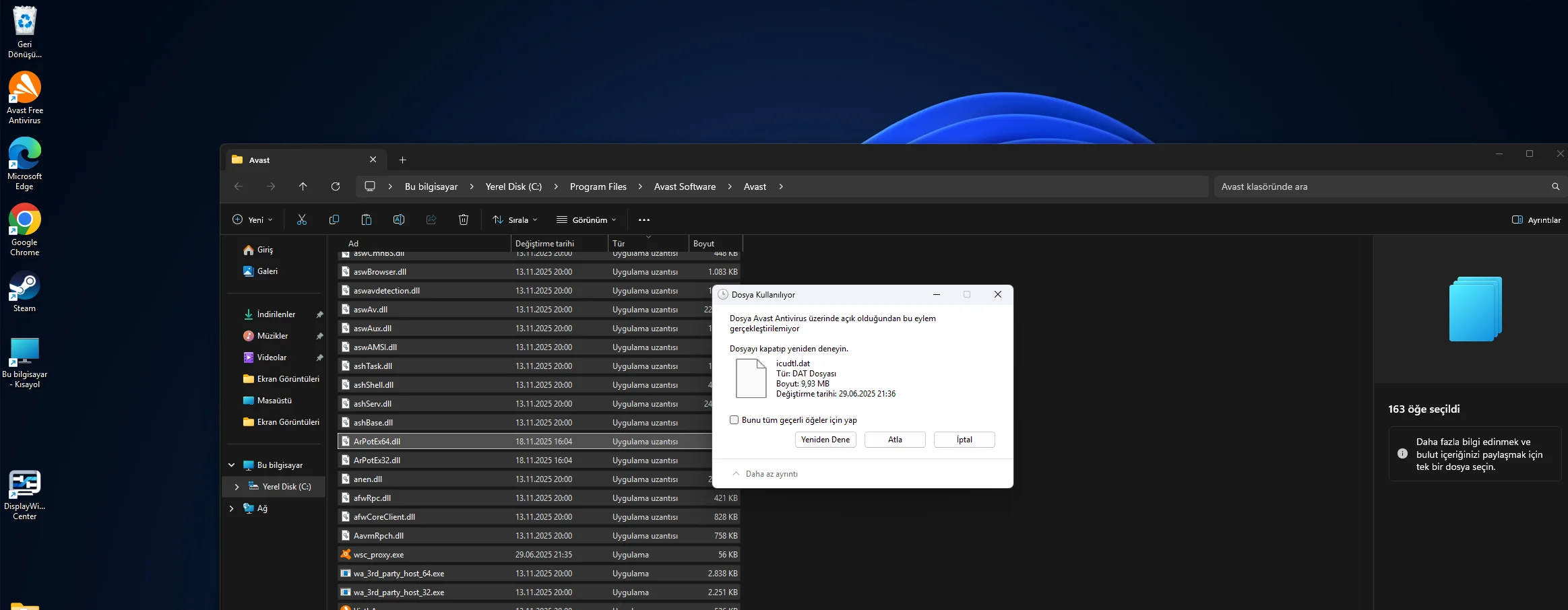Check 'Bunu tüm geçerli öğeler için yap'
This screenshot has width=1568, height=610.
[x=734, y=420]
